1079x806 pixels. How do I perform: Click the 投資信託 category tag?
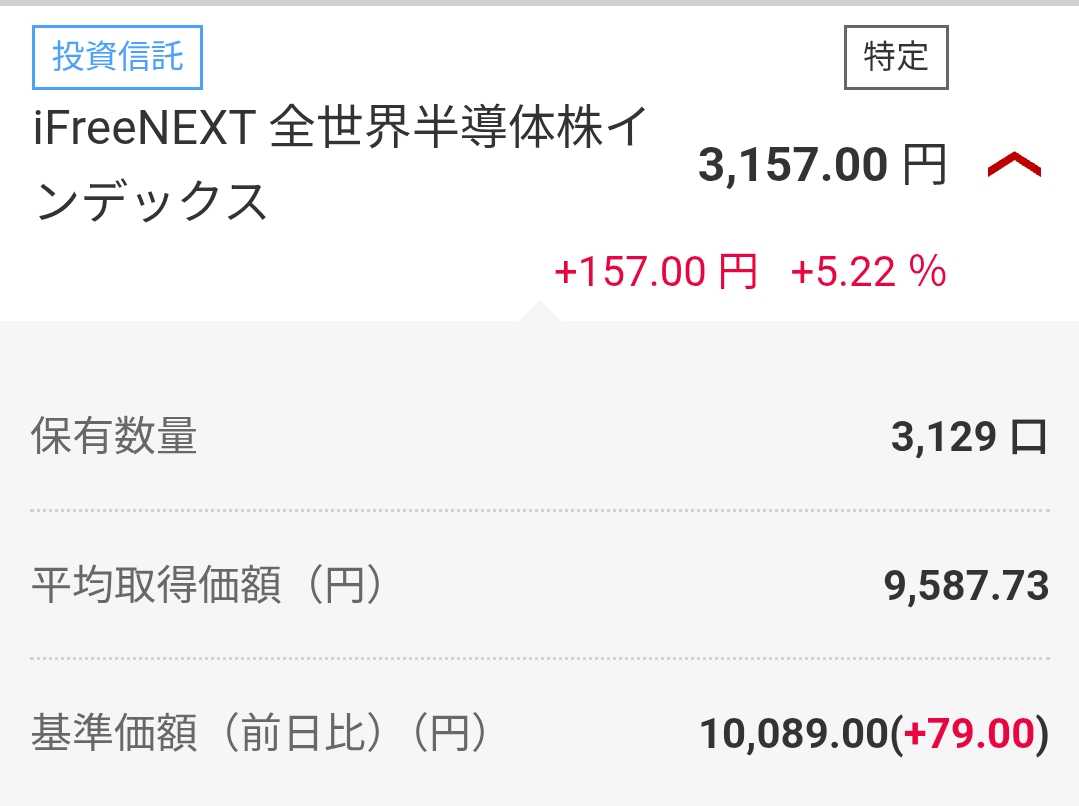(118, 56)
